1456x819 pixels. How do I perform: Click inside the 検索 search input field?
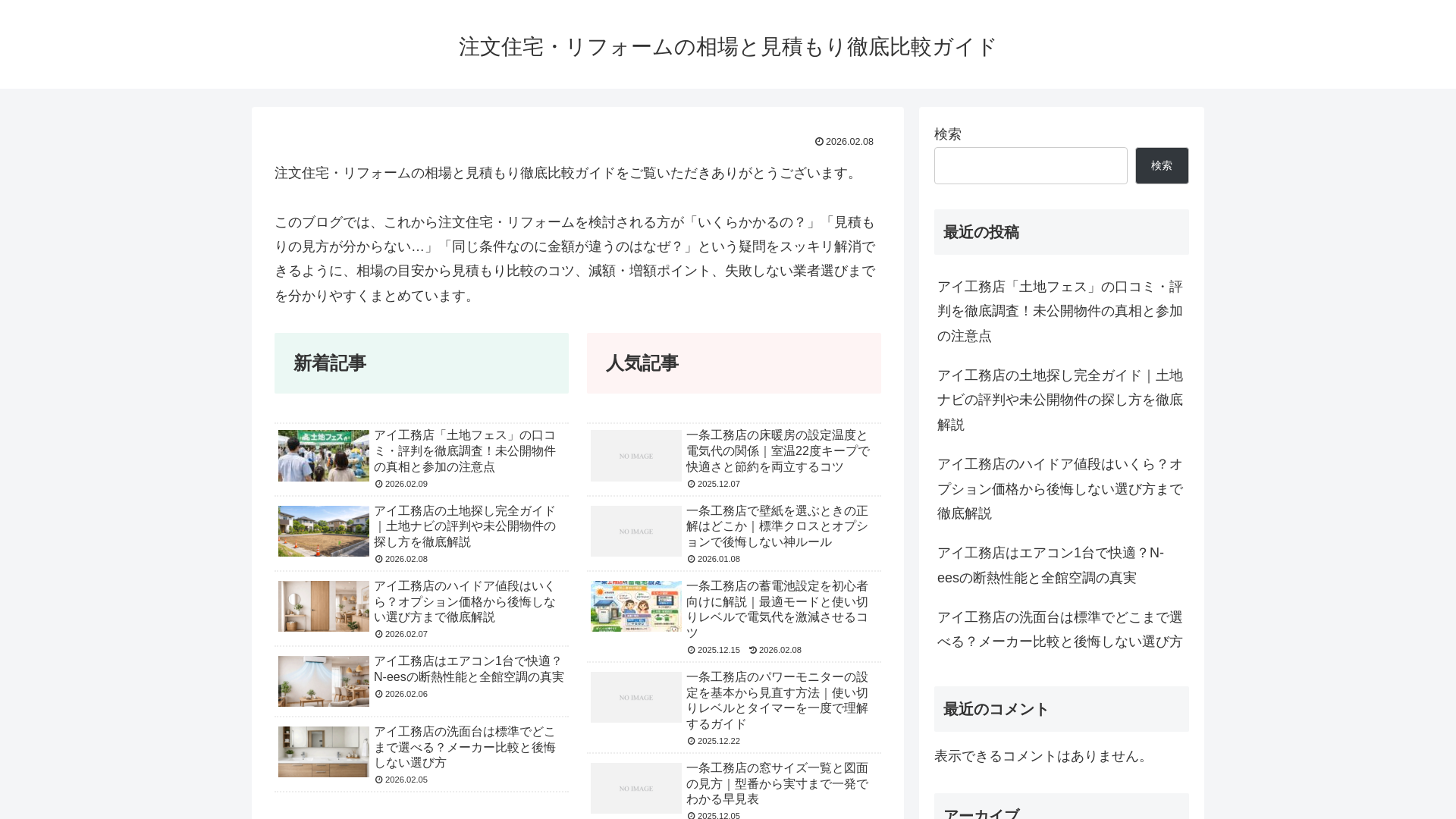pyautogui.click(x=1031, y=165)
